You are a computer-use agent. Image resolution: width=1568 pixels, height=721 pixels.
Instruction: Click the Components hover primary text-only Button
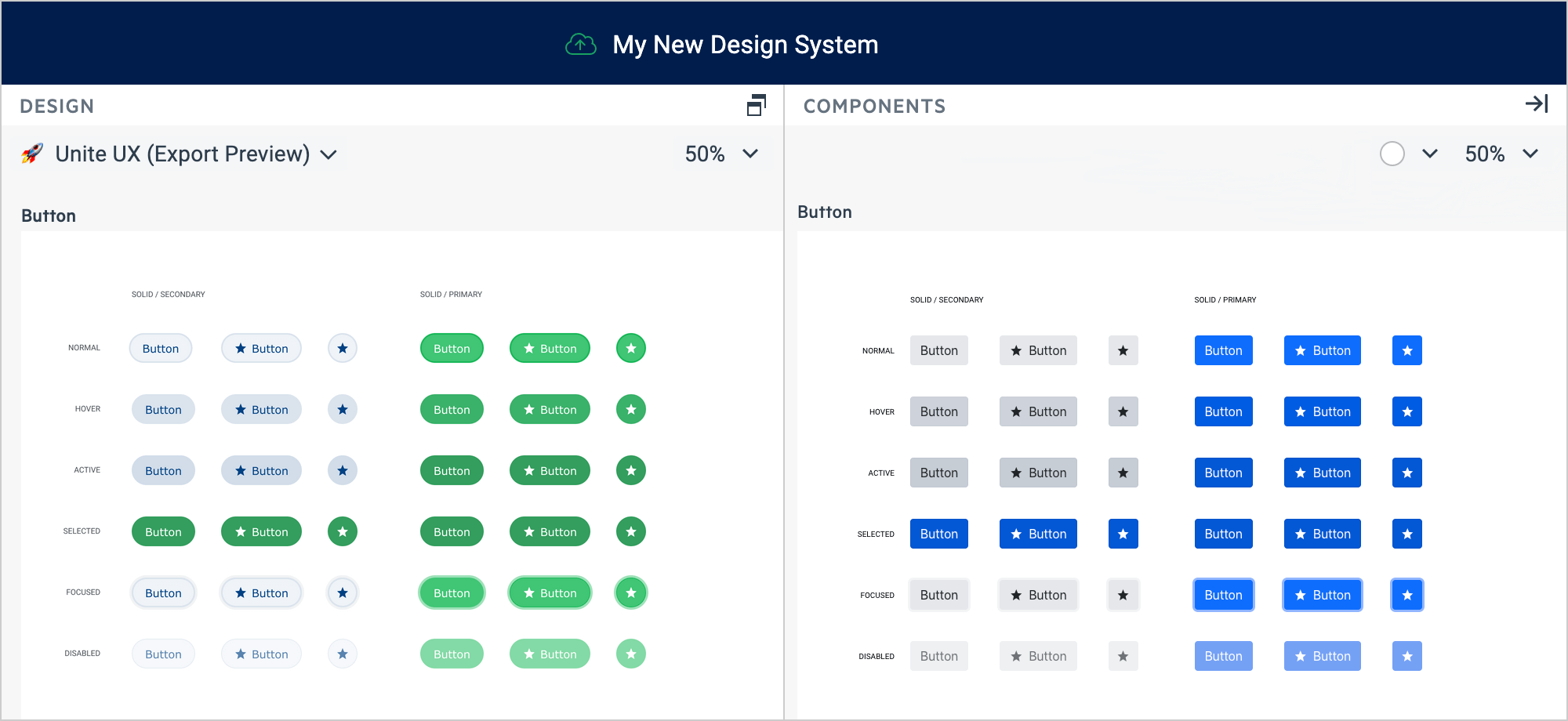coord(1224,412)
